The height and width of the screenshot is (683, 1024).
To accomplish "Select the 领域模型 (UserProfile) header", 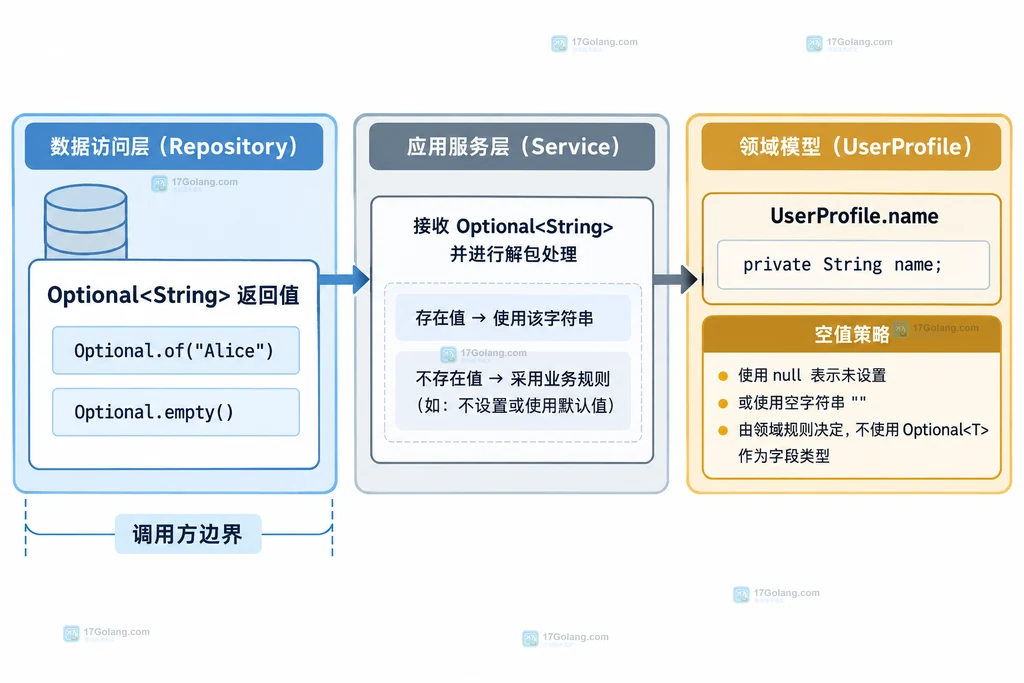I will [x=851, y=146].
